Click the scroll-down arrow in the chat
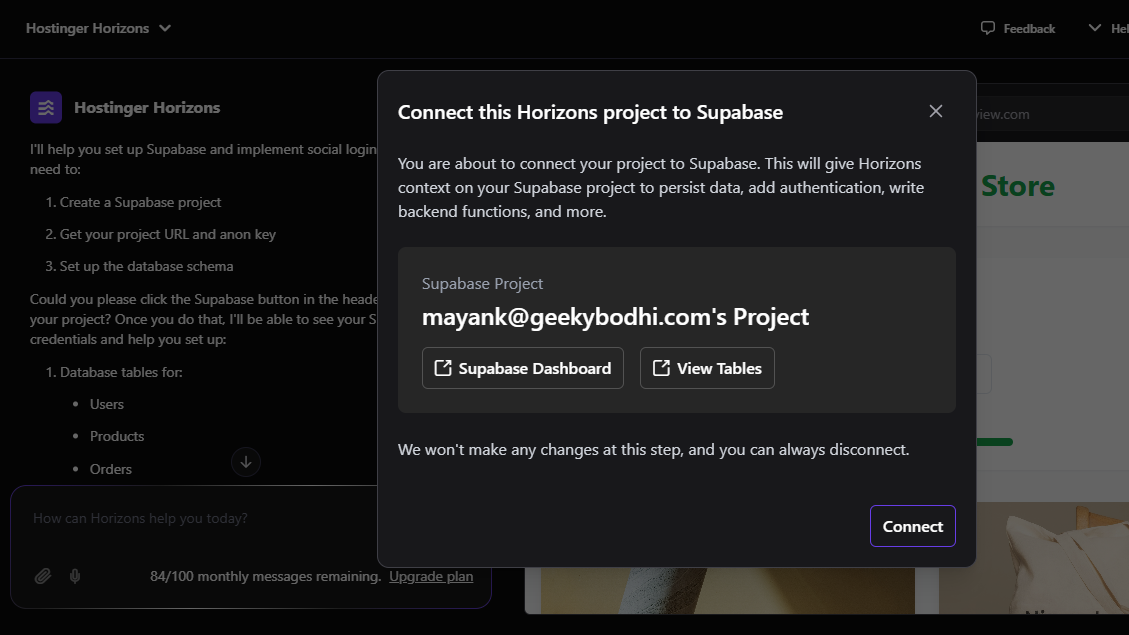 (x=245, y=462)
